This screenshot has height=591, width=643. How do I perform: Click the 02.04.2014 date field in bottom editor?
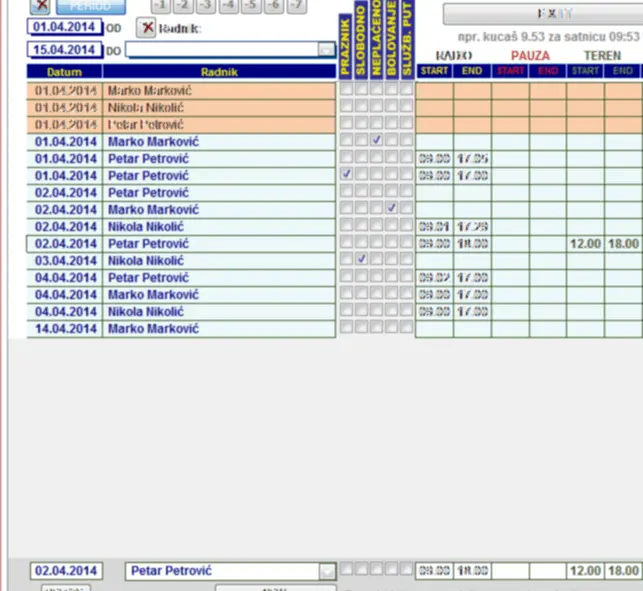pos(66,570)
